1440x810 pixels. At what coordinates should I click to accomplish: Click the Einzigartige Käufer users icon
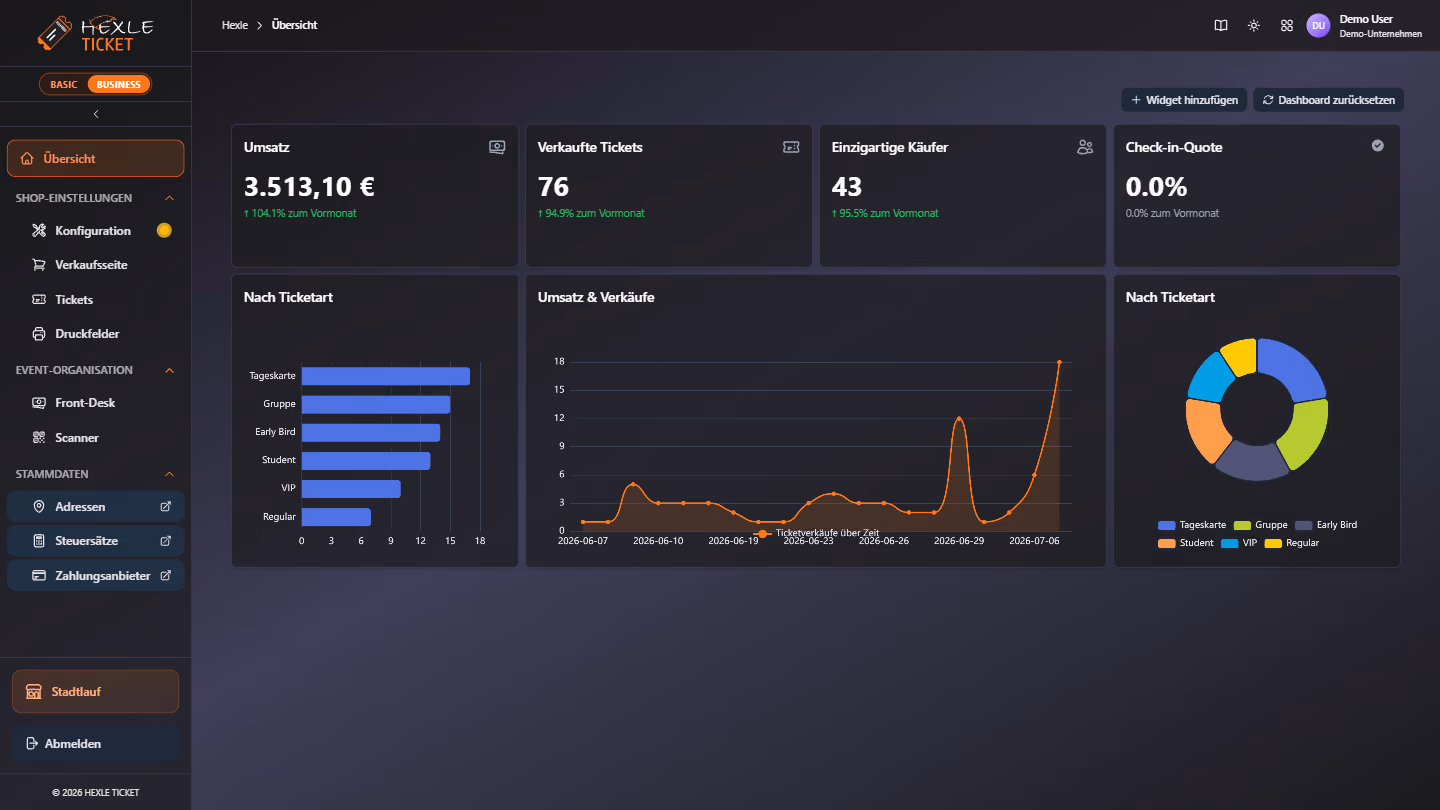[x=1085, y=147]
